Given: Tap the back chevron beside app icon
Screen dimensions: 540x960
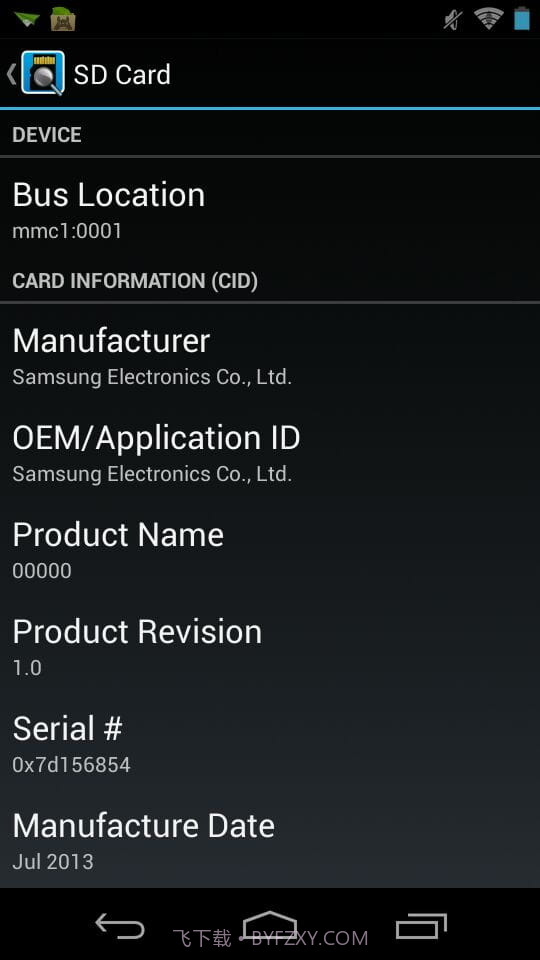Looking at the screenshot, I should [x=11, y=73].
